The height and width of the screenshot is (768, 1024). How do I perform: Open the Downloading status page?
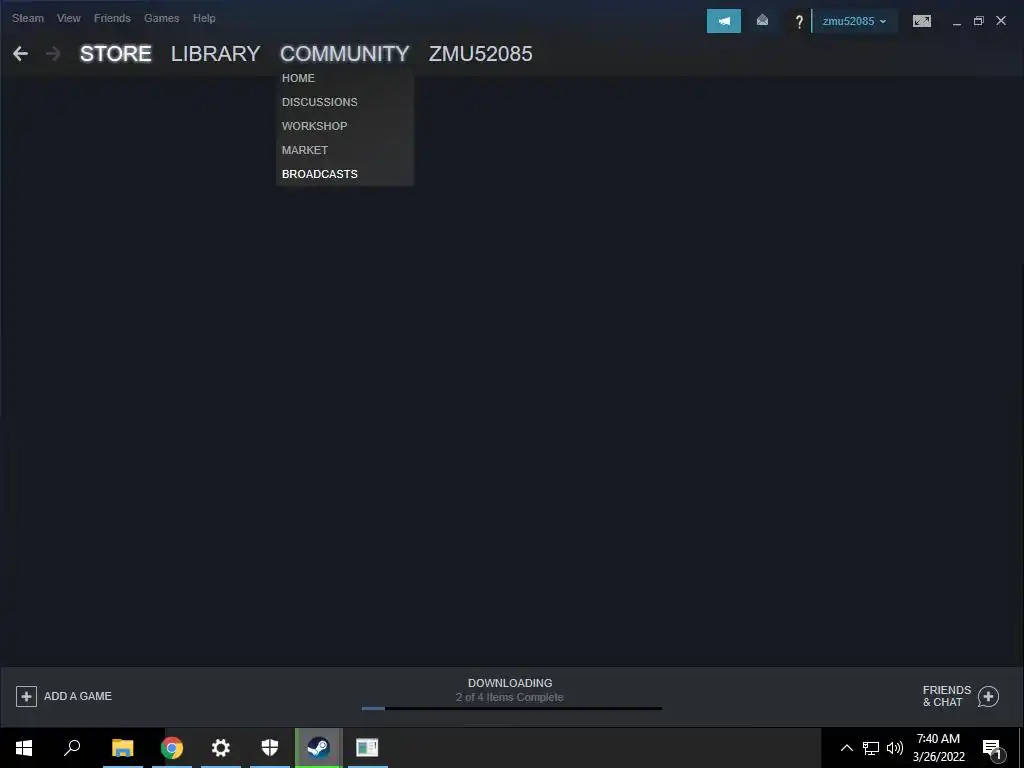point(510,683)
